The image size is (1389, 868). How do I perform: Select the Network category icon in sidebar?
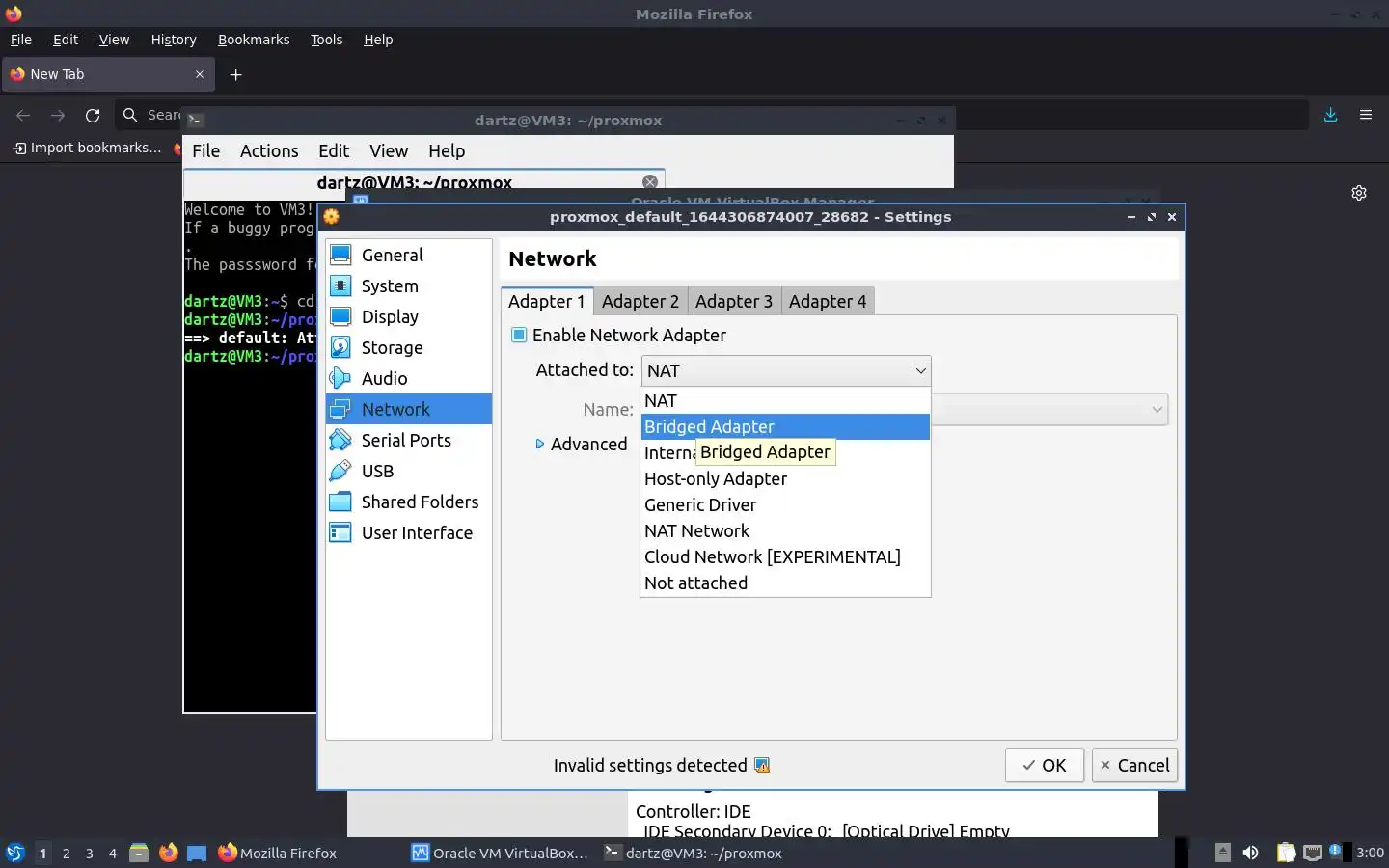point(340,409)
